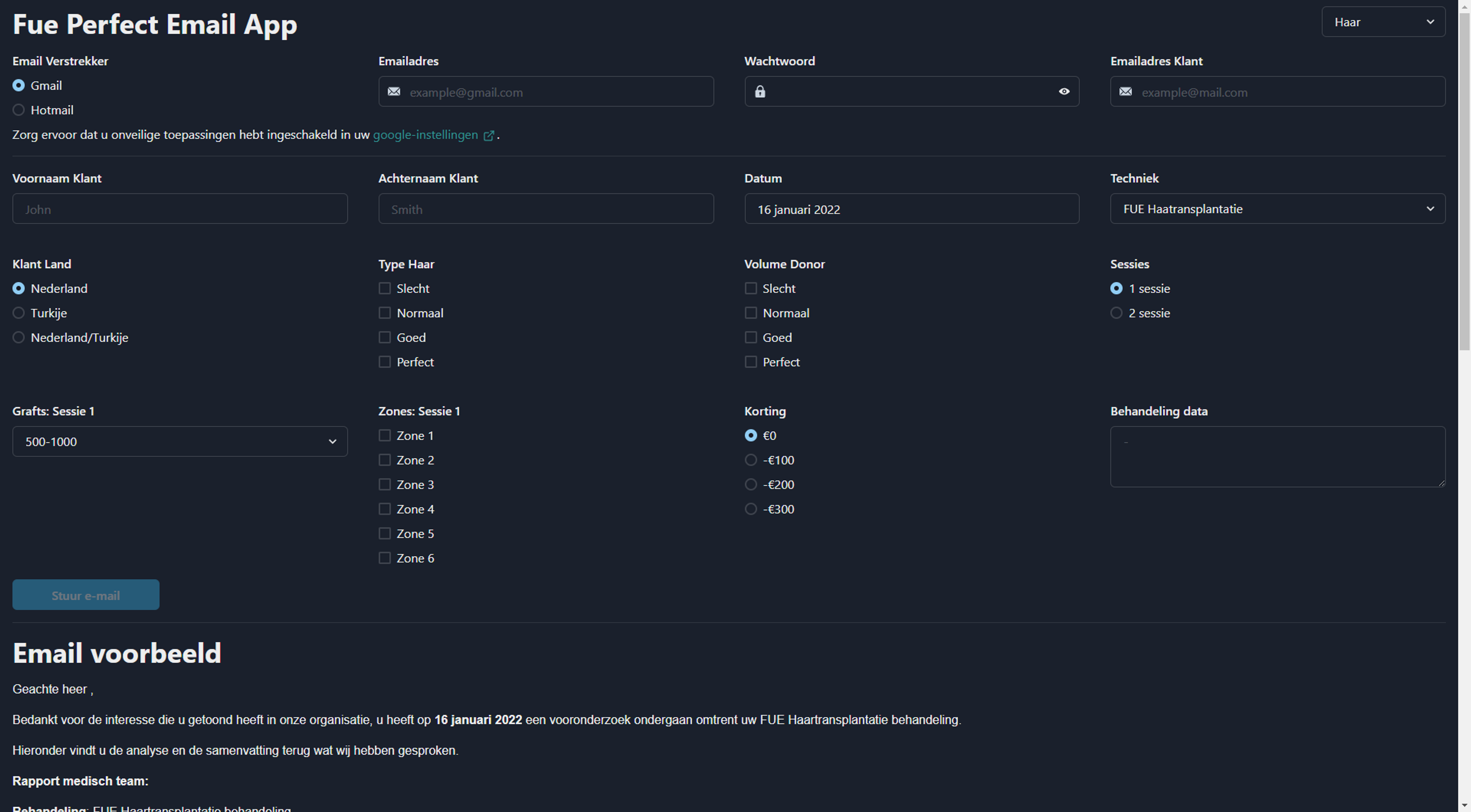
Task: Select the -€100 korting option
Action: pyautogui.click(x=750, y=459)
